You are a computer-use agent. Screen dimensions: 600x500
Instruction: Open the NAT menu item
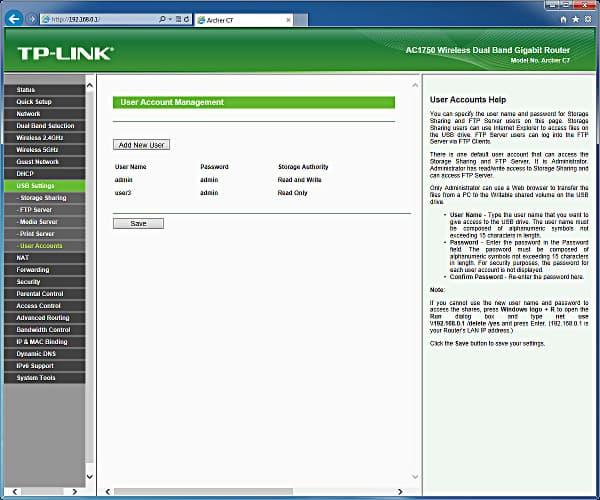point(45,258)
